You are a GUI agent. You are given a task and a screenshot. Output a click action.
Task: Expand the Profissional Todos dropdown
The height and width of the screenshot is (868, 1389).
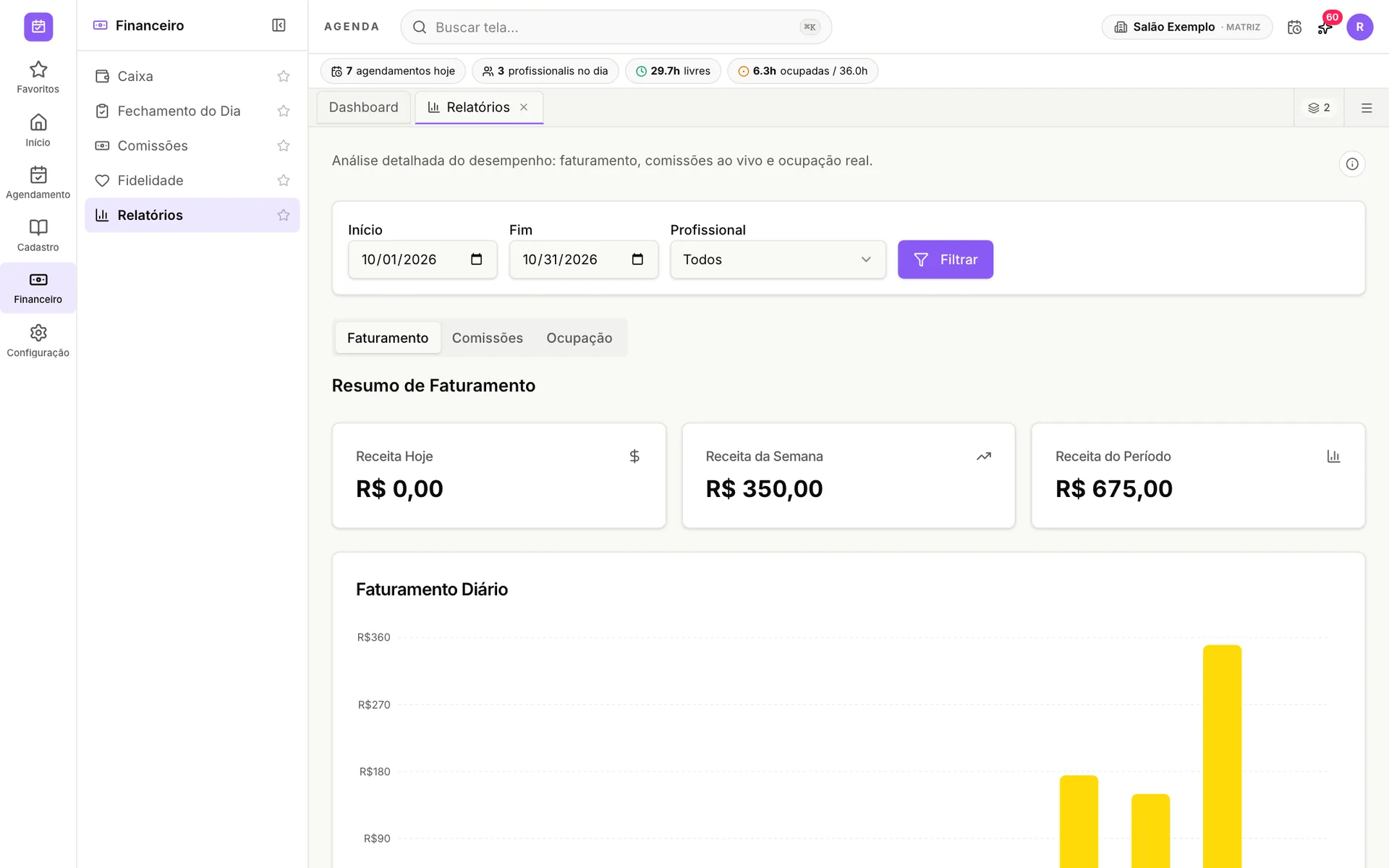click(x=778, y=259)
